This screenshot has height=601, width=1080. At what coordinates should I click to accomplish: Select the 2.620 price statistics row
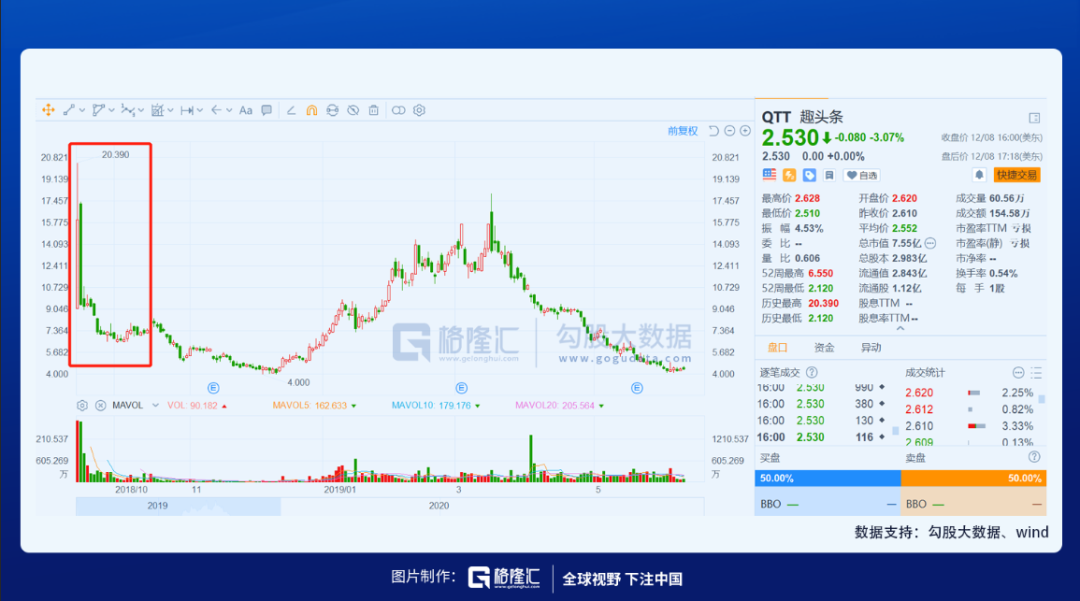pos(969,392)
